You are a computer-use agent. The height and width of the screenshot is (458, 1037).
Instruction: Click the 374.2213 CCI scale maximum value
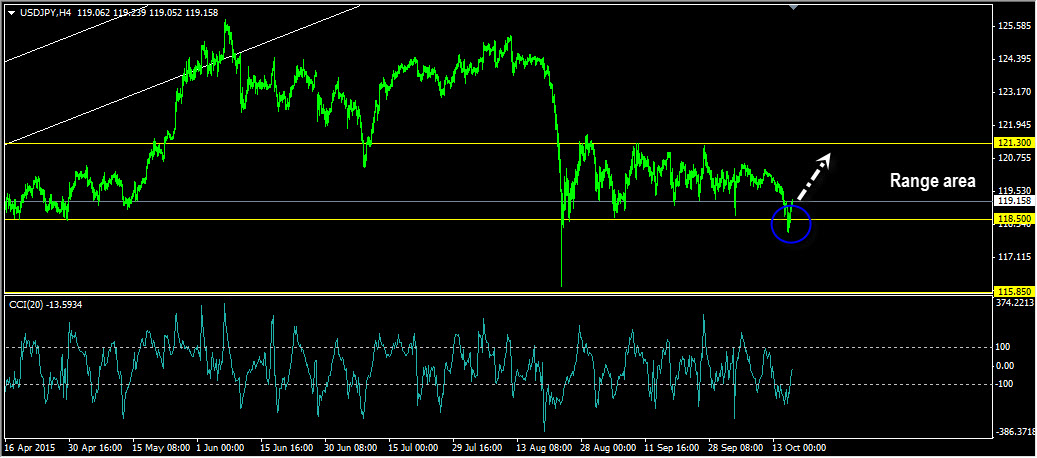1016,301
